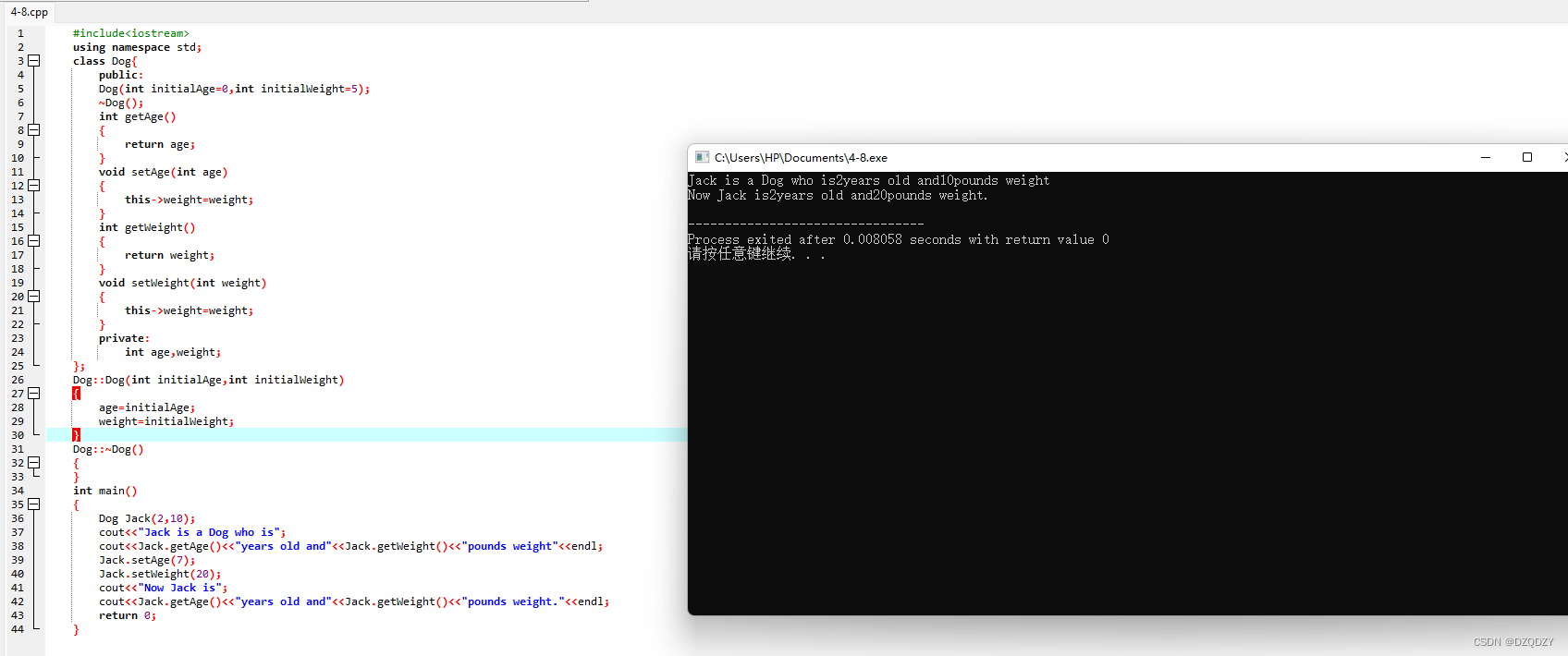Collapse the destructor body fold on line 32
The width and height of the screenshot is (1568, 656).
coord(34,463)
